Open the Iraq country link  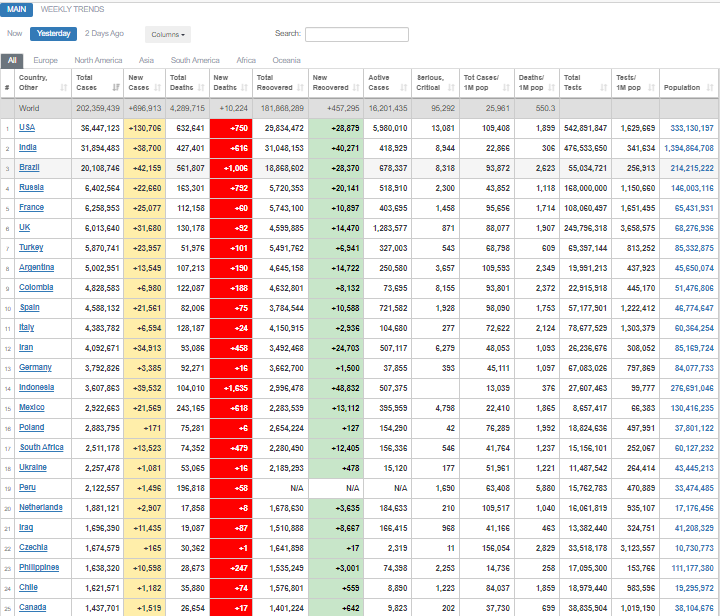click(x=26, y=527)
